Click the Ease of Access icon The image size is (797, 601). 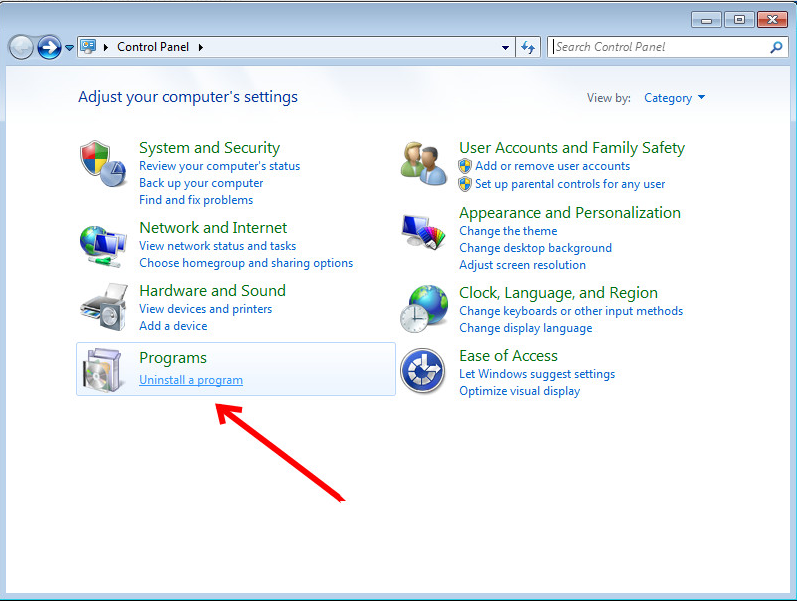tap(422, 371)
